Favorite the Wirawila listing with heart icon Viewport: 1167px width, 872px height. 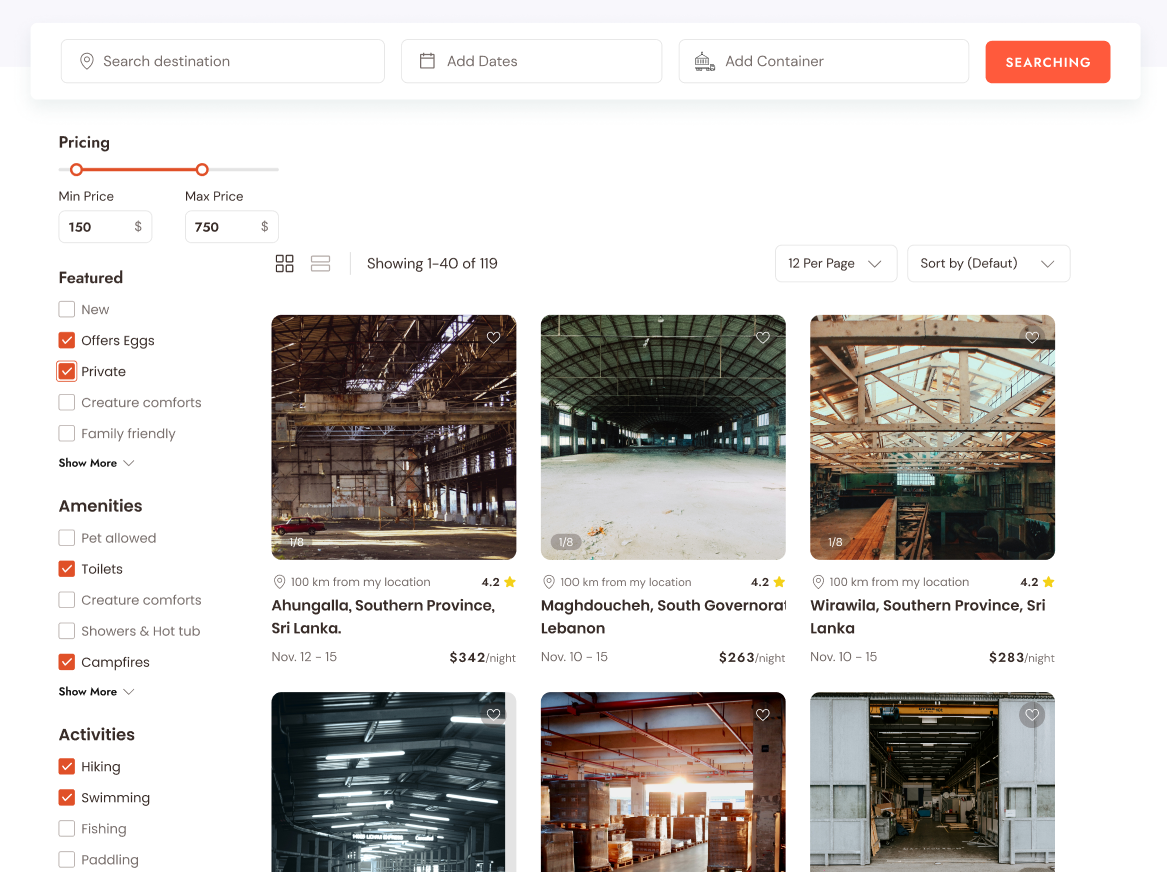(x=1032, y=338)
